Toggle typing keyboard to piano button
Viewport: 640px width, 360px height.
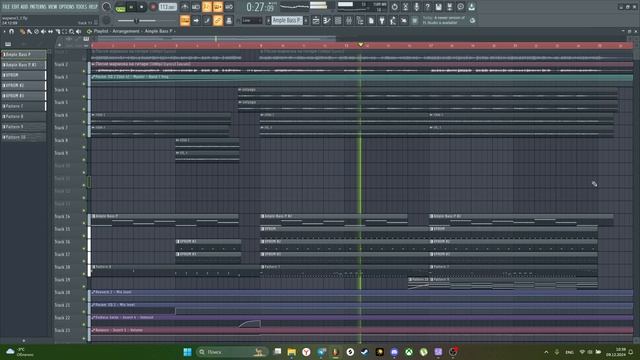coord(185,20)
